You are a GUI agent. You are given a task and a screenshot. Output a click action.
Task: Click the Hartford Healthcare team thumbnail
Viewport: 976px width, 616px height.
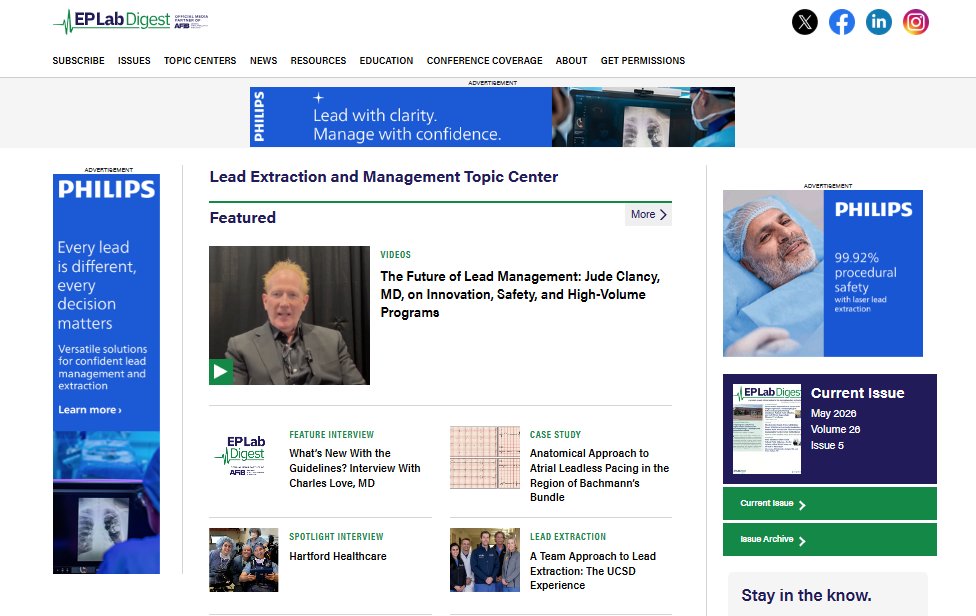tap(243, 559)
